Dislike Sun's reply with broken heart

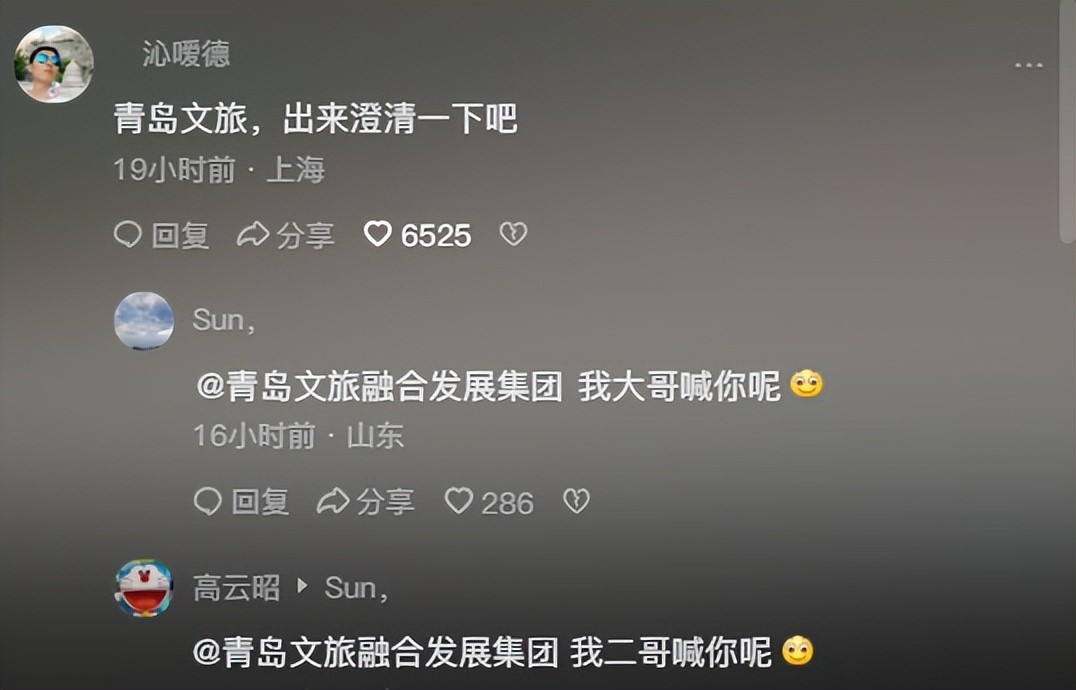(576, 501)
